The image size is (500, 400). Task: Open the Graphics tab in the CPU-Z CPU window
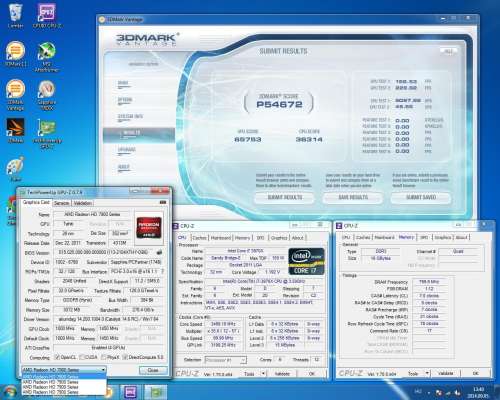(279, 238)
